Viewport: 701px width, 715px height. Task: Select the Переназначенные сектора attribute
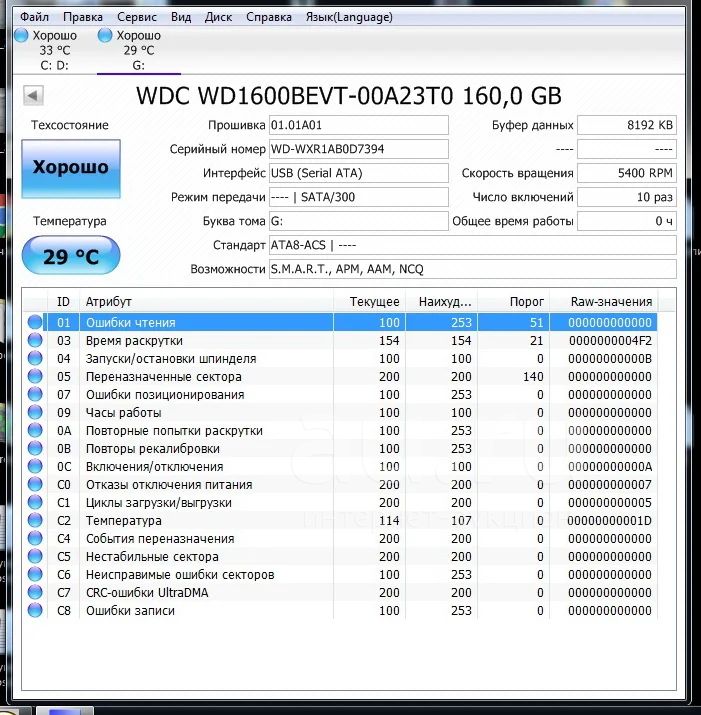point(164,377)
